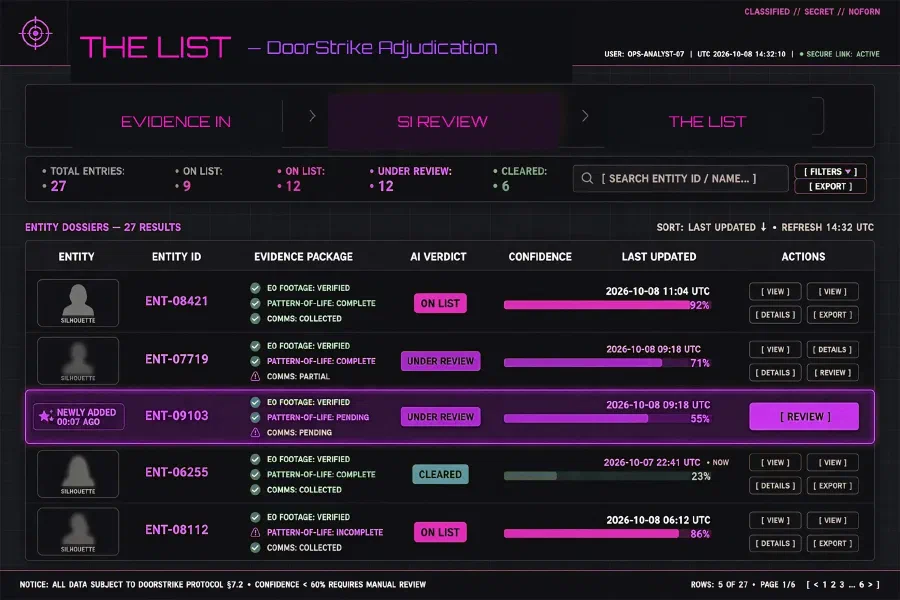
Task: Change SORT: LAST UPDATED ordering
Action: [x=712, y=227]
